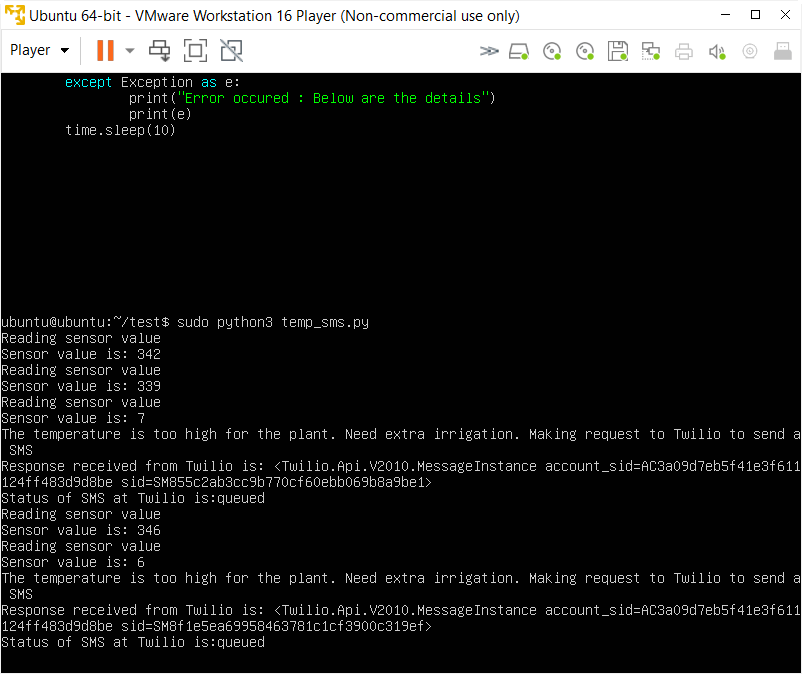Maximize the VMware Player window
This screenshot has width=802, height=674.
[x=755, y=15]
